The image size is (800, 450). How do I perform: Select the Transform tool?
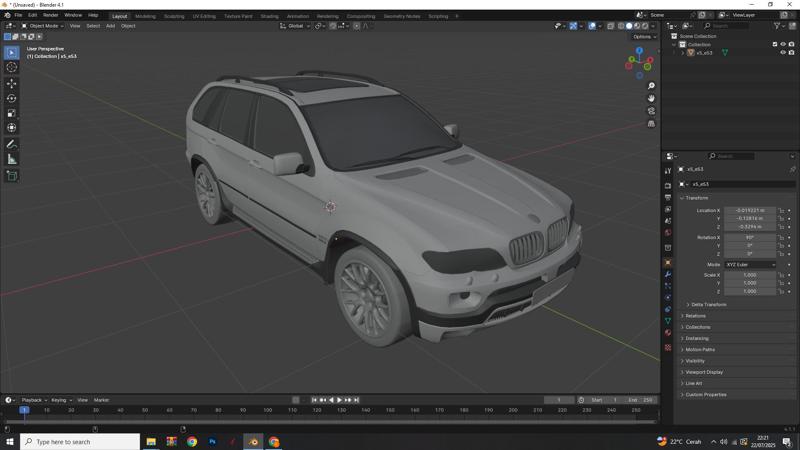(x=12, y=128)
